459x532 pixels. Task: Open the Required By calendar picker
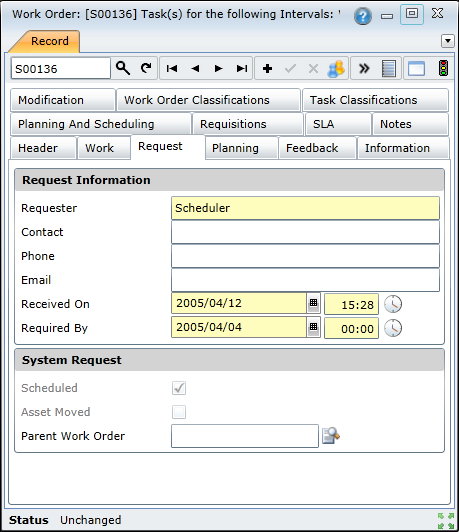click(313, 327)
